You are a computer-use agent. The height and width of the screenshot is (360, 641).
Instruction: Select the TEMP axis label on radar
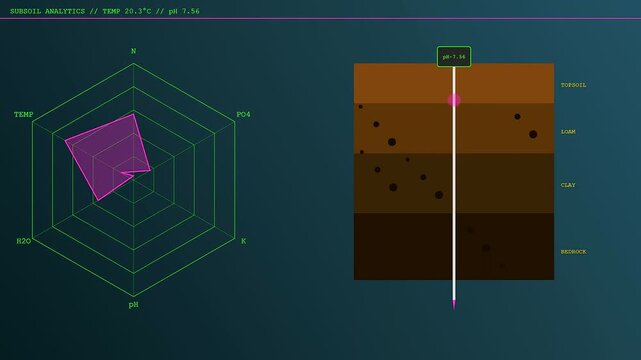[23, 114]
